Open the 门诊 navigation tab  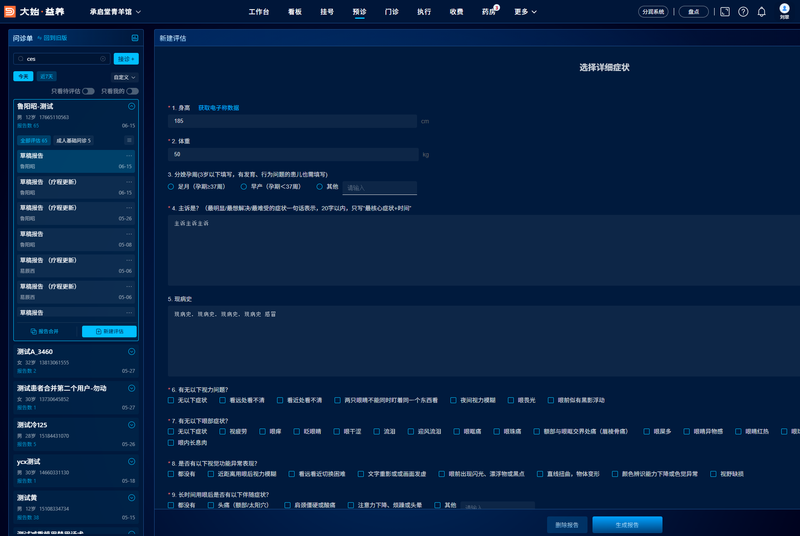[x=392, y=12]
